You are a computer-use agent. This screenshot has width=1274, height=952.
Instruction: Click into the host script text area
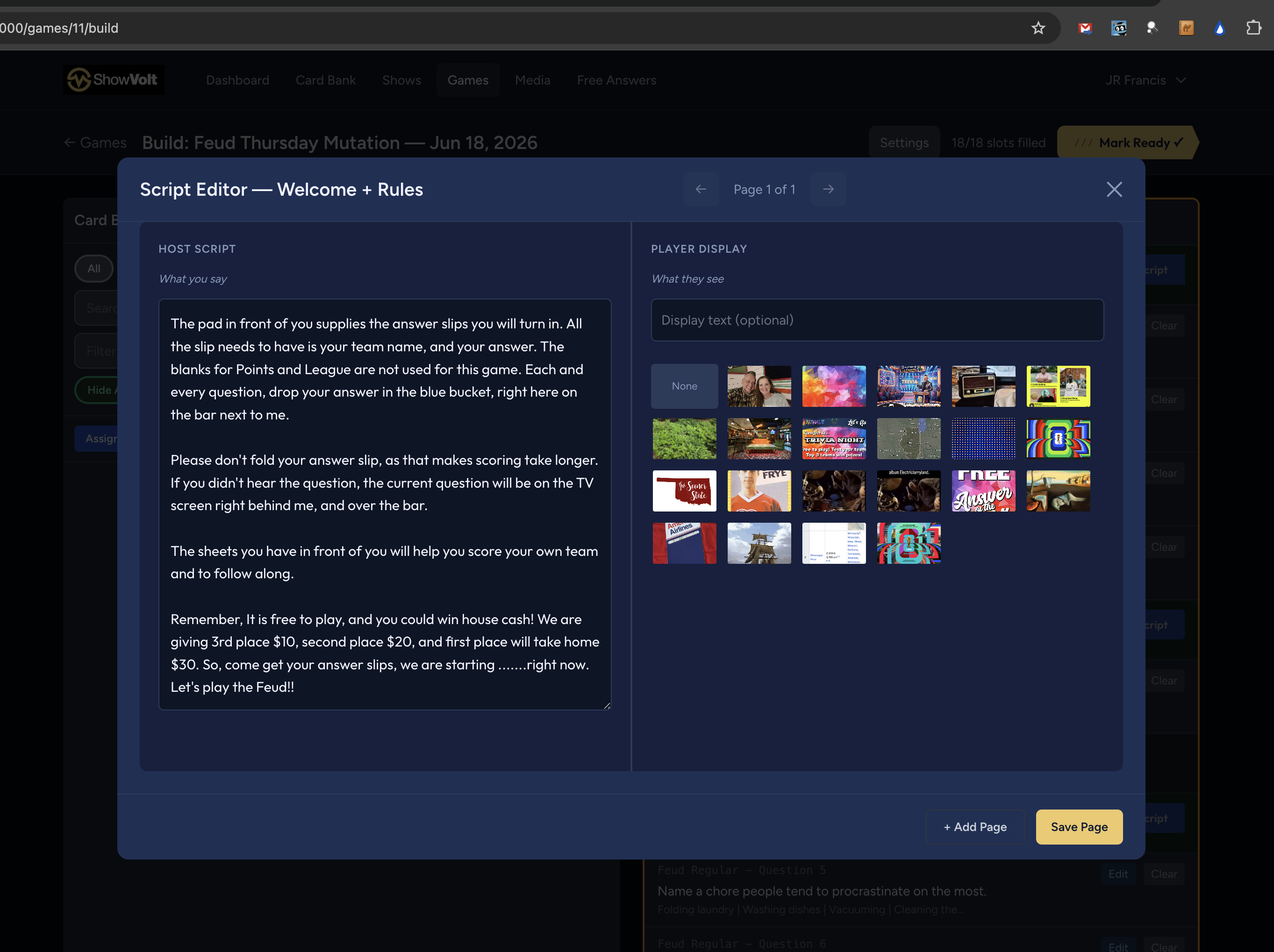coord(385,505)
